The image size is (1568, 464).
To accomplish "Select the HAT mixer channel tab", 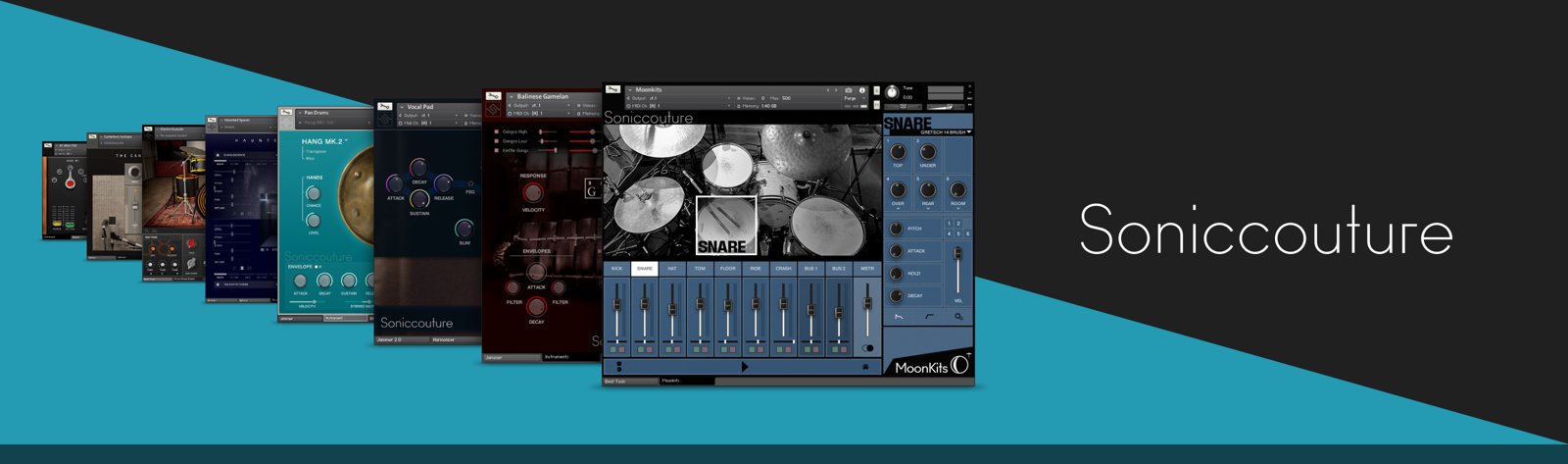I will [672, 268].
